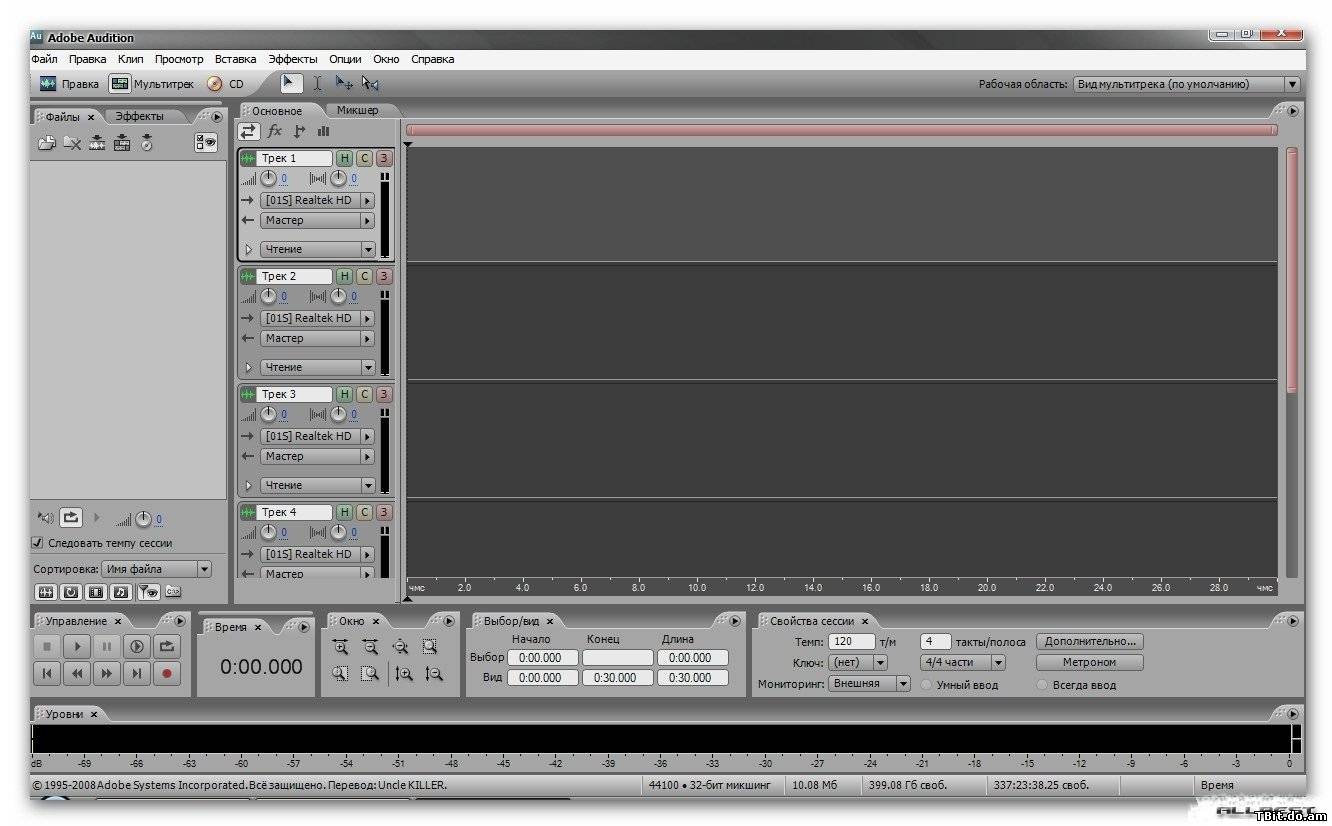The width and height of the screenshot is (1332, 826).
Task: Solo Трек 3 with С button
Action: coord(364,394)
